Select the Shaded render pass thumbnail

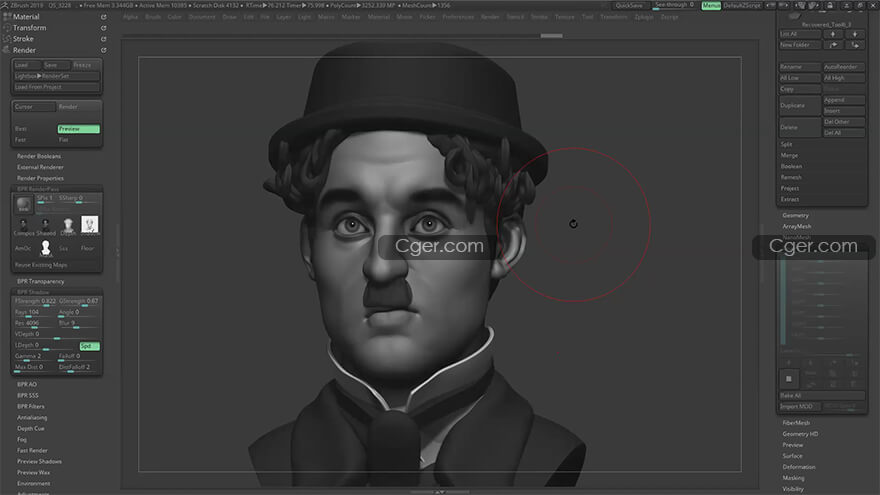pyautogui.click(x=45, y=225)
